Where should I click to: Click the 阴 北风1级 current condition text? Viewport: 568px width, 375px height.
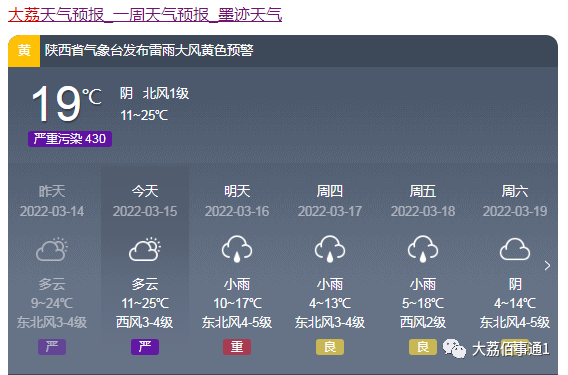[x=154, y=93]
